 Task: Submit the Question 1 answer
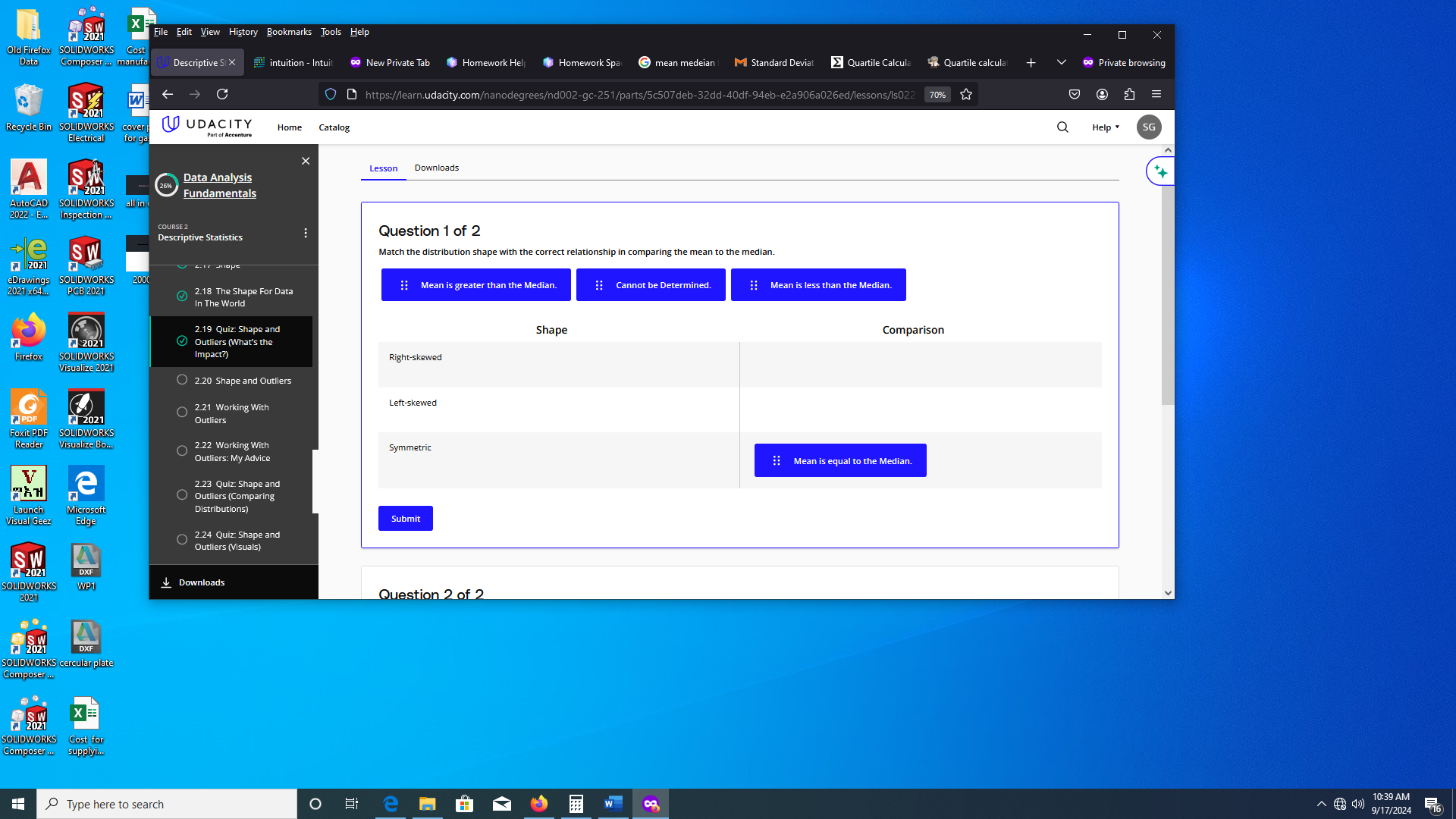tap(406, 519)
